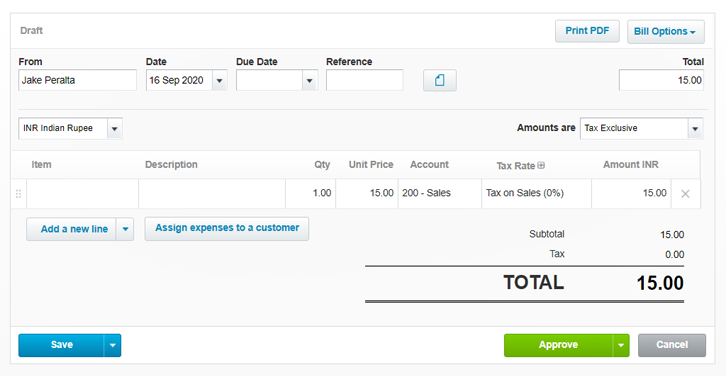Click Assign expenses to a customer

point(227,228)
